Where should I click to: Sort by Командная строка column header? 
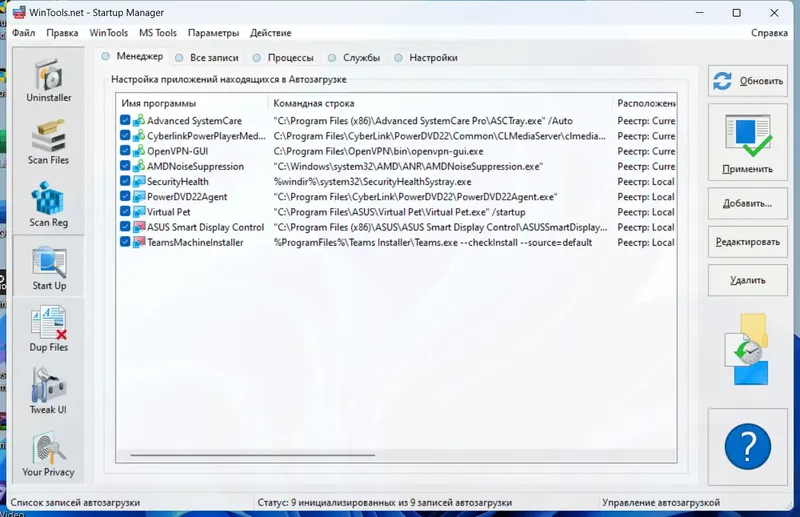440,103
